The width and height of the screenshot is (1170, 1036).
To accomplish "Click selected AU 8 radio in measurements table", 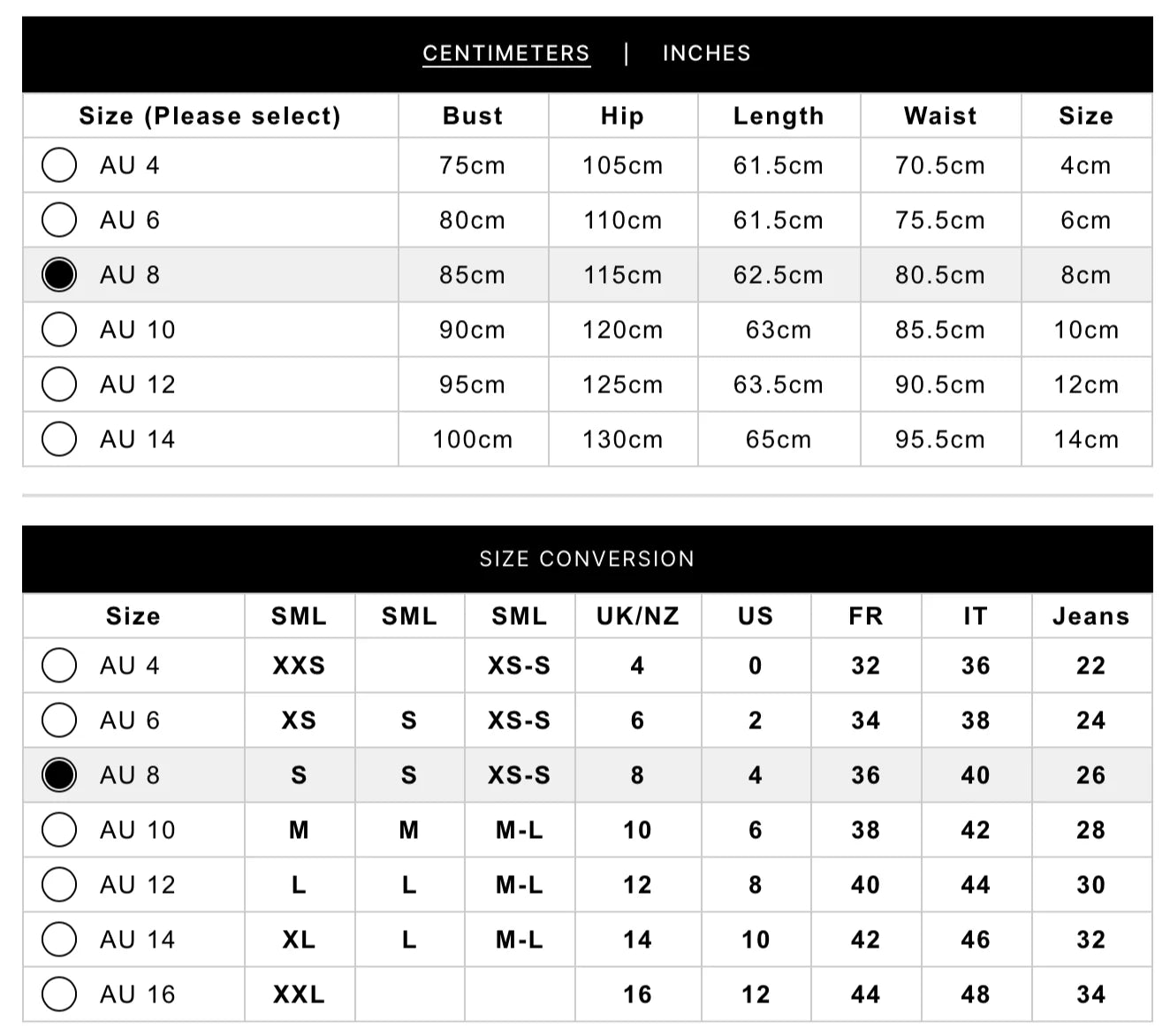I will tap(59, 275).
